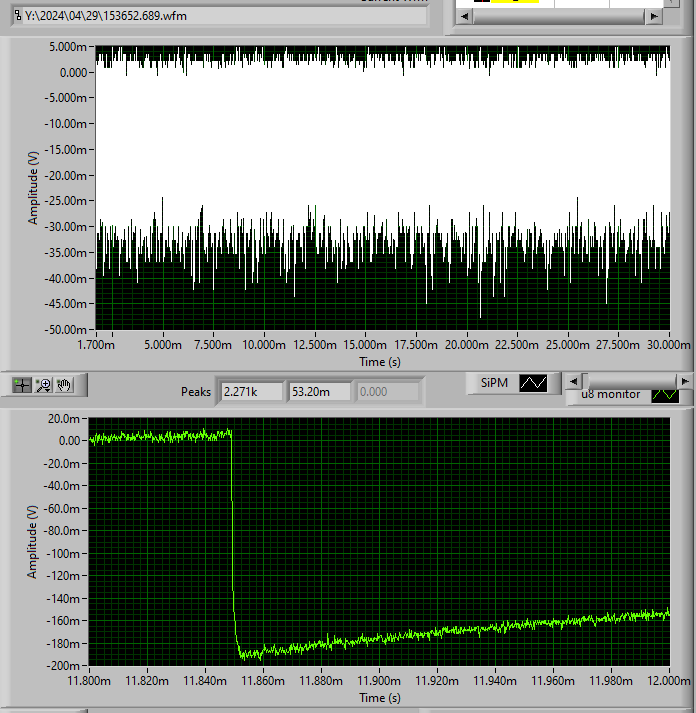
Task: Click left arrow of top table scrollbar
Action: click(x=463, y=17)
